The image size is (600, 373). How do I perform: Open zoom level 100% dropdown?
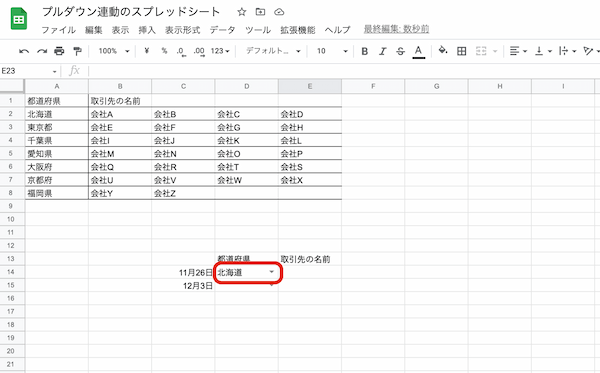pyautogui.click(x=114, y=51)
